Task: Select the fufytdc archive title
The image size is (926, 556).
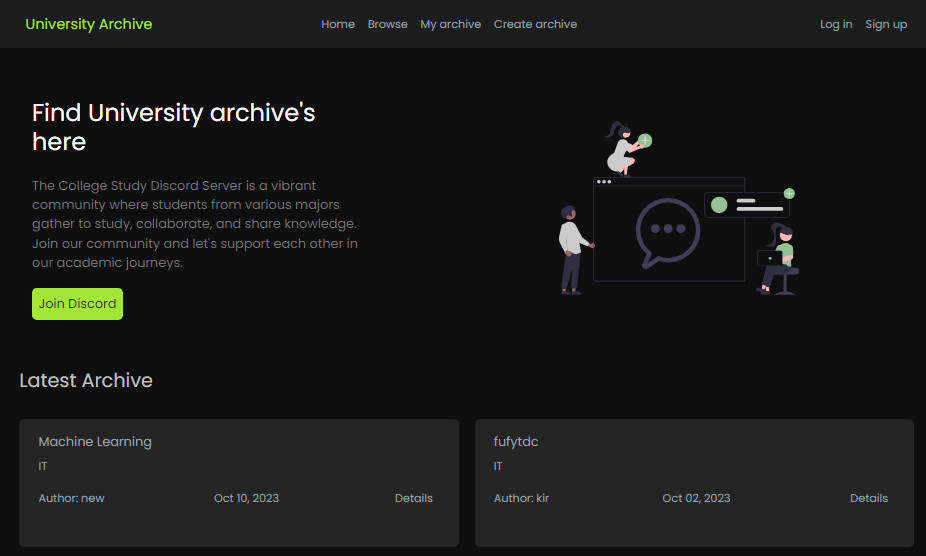Action: tap(516, 442)
